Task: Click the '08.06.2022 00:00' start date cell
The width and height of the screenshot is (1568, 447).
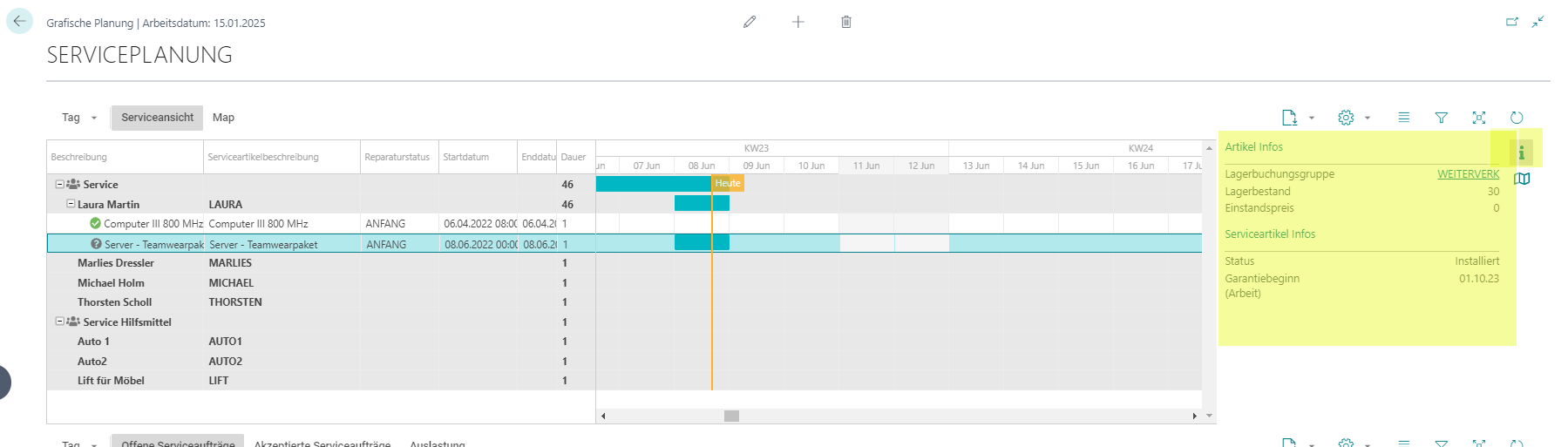Action: point(480,245)
